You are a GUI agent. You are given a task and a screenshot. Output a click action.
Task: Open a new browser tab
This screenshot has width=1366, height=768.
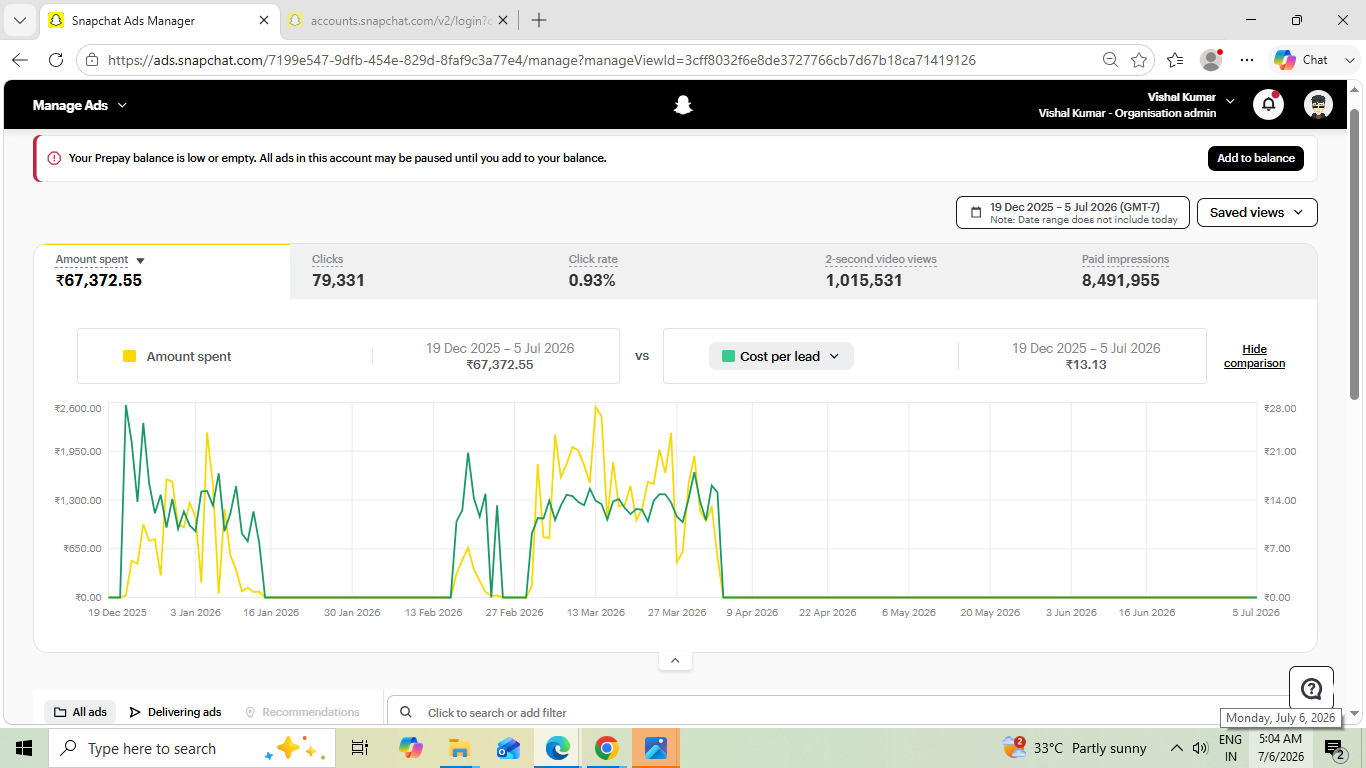539,20
